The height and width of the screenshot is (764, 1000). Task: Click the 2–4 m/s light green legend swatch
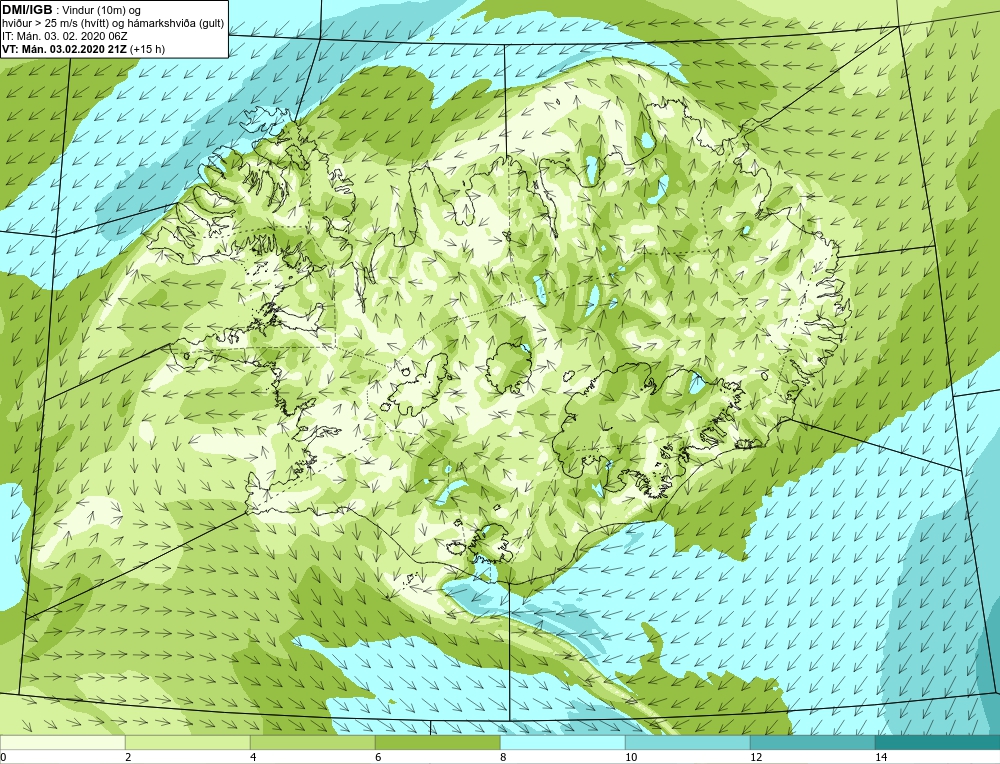(188, 742)
